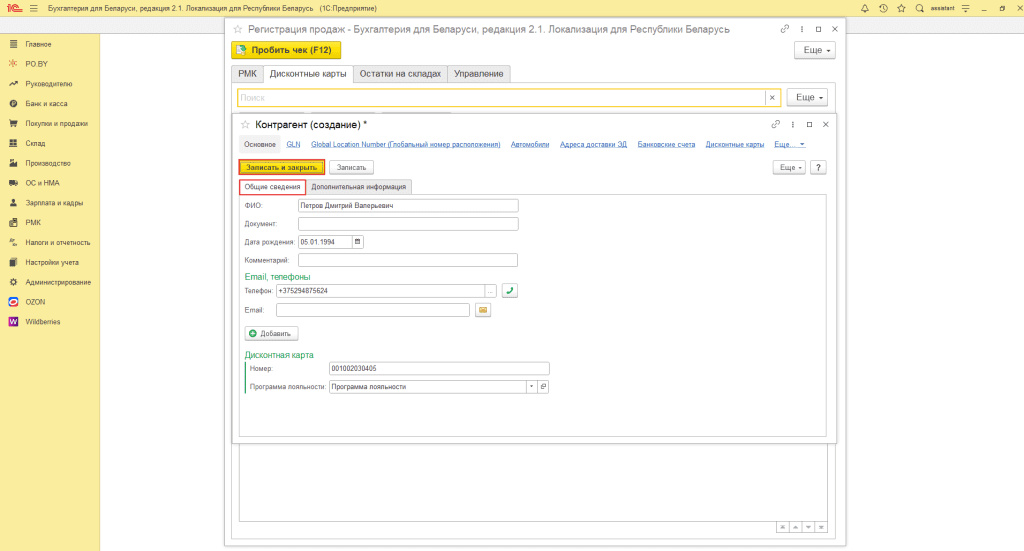Click Пробить чек (F12) button
Screen dimensions: 1024x551
[286, 50]
